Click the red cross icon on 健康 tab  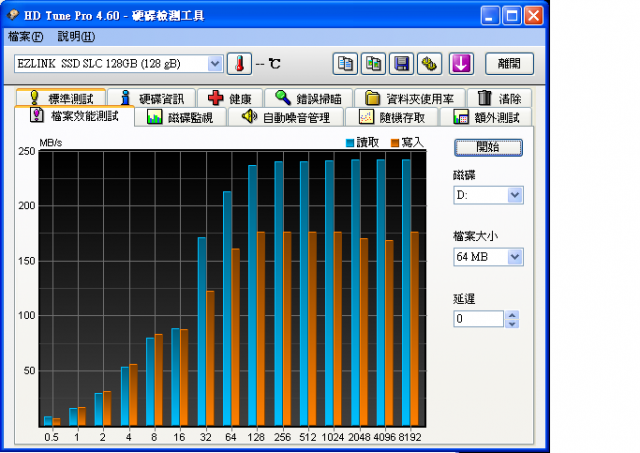click(216, 98)
